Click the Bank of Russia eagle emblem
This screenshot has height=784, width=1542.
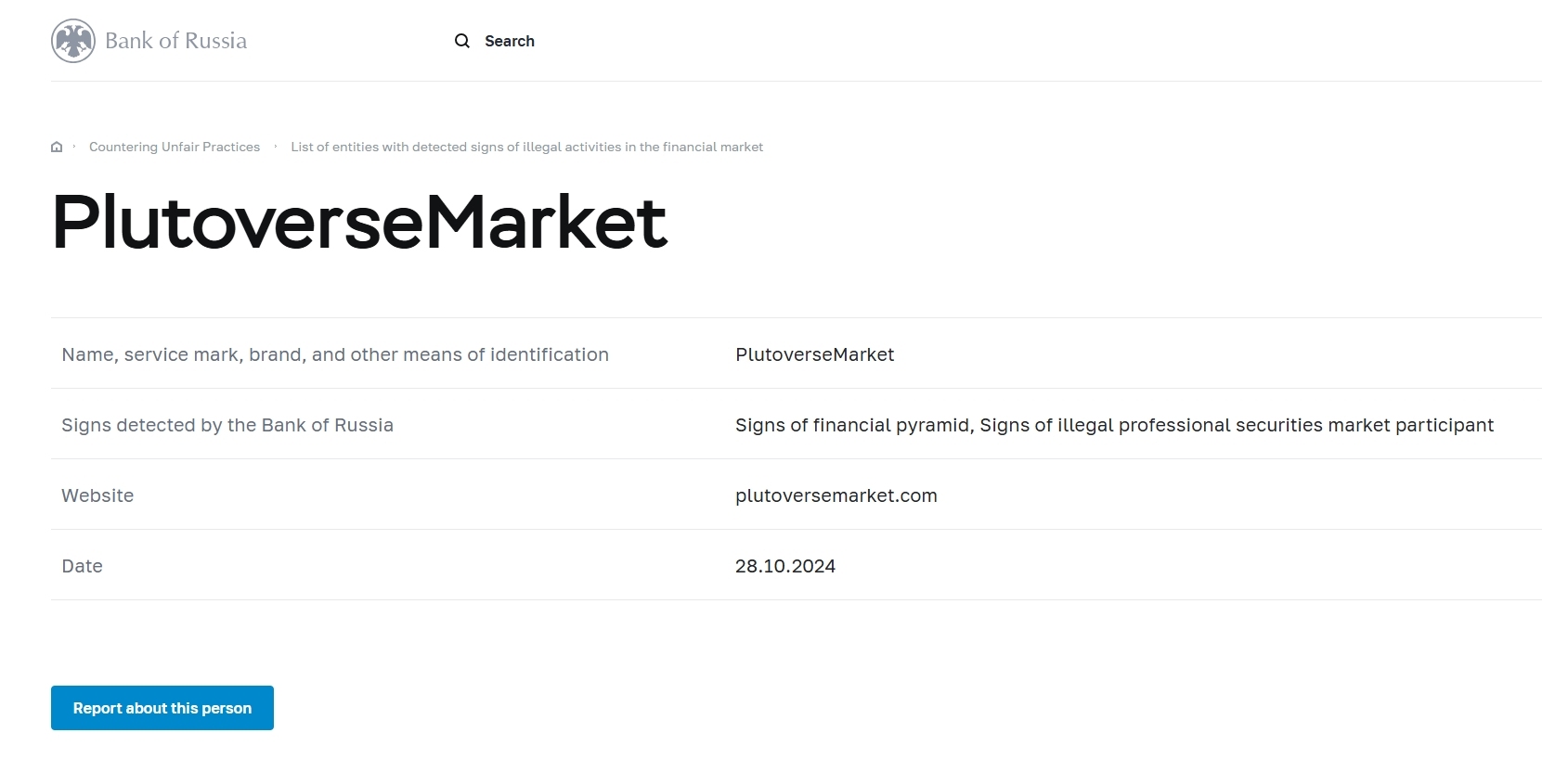[73, 41]
